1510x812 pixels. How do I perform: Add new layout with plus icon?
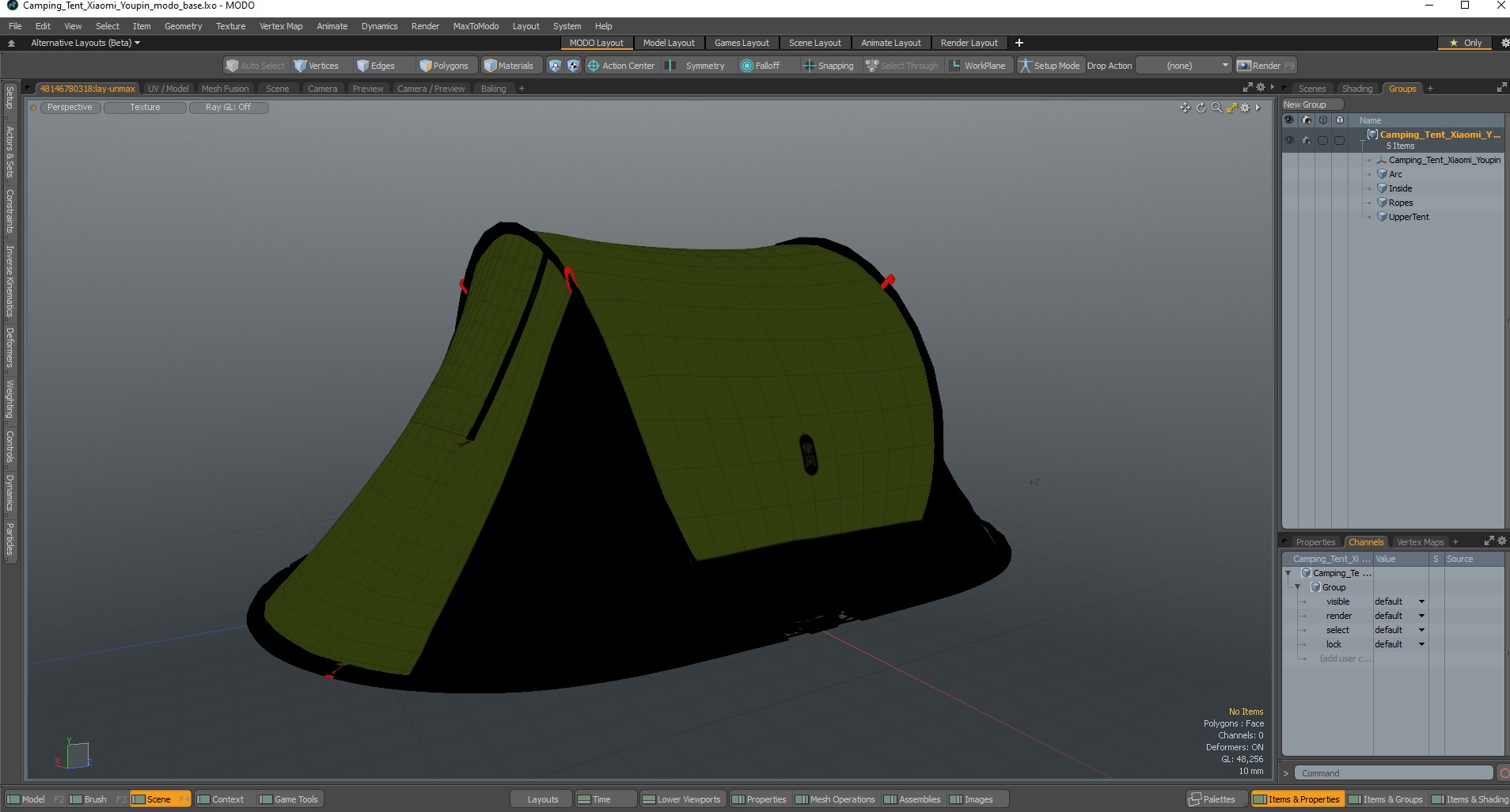[x=1019, y=43]
